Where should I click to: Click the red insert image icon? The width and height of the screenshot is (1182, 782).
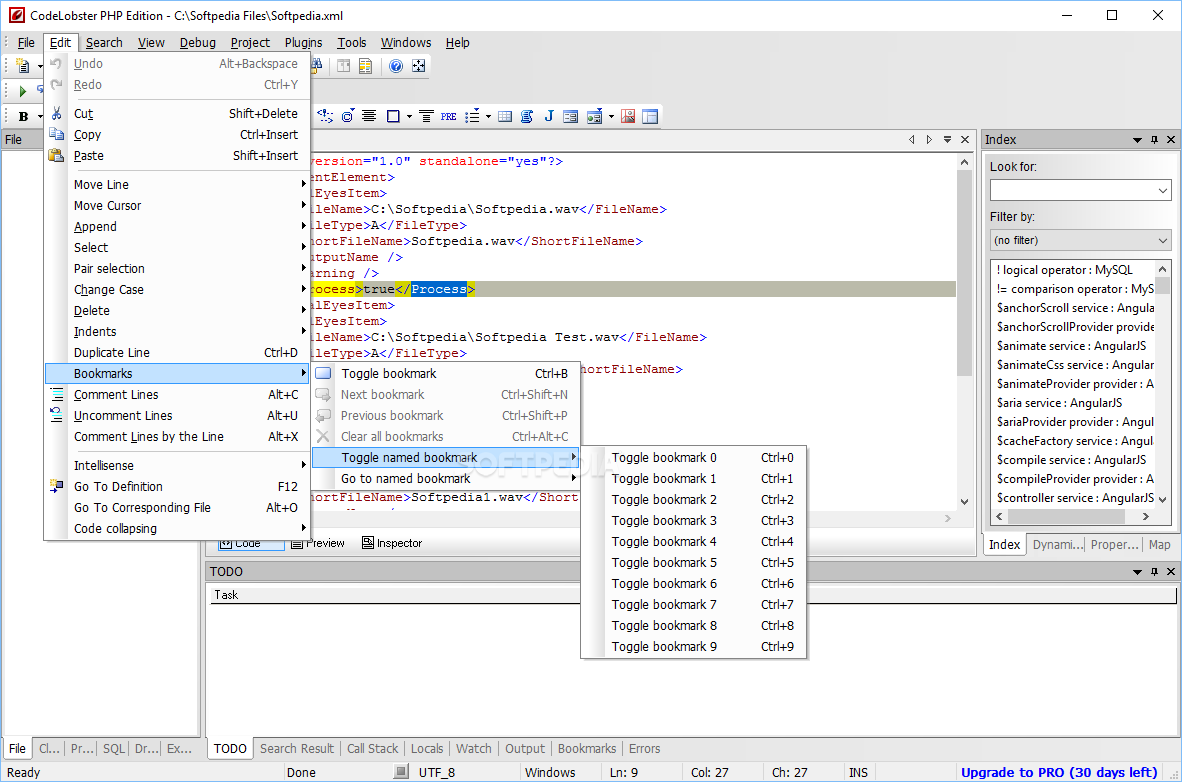point(628,116)
